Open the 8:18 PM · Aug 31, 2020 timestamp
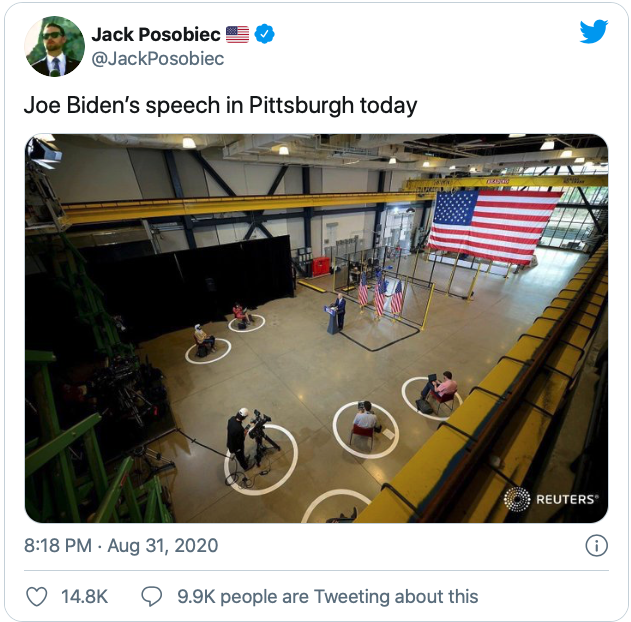Viewport: 631px width, 622px height. [121, 546]
